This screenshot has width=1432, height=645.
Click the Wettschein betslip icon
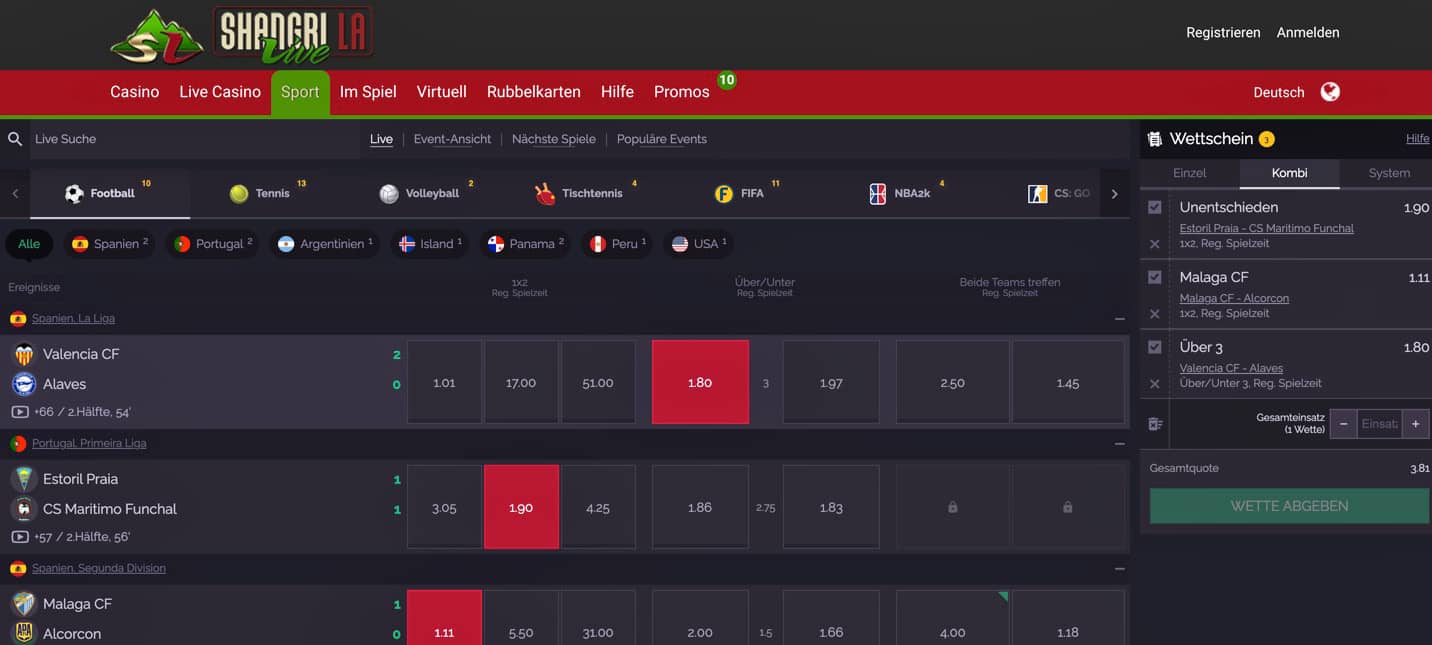tap(1155, 139)
